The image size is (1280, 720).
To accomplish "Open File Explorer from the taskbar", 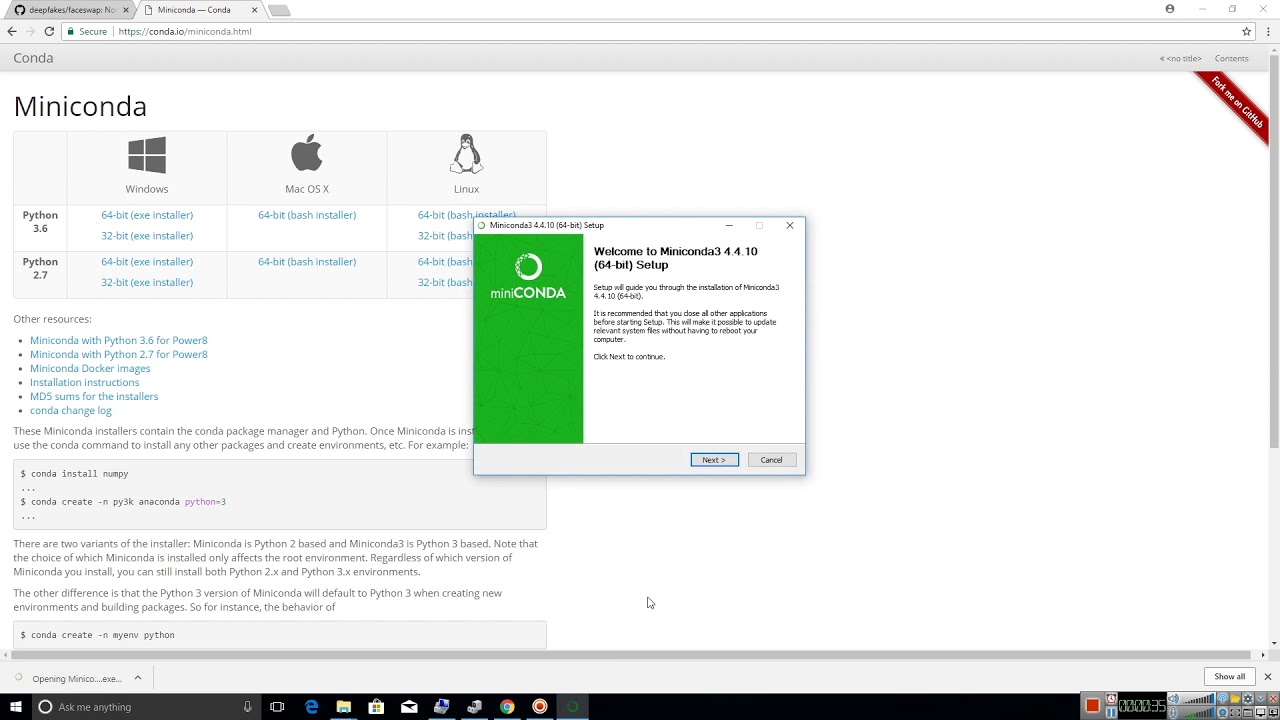I will pyautogui.click(x=344, y=707).
